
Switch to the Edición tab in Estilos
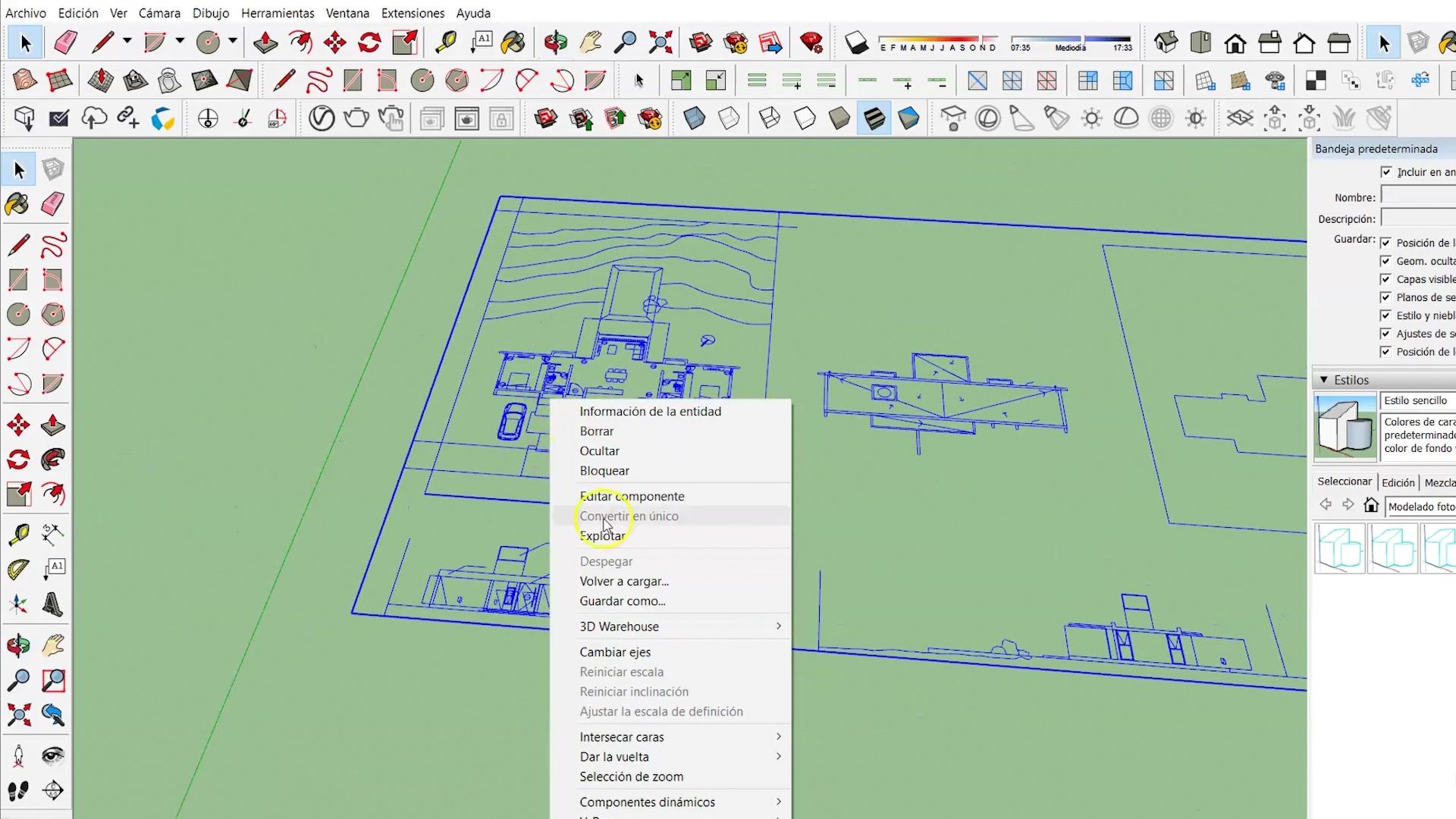pos(1398,482)
